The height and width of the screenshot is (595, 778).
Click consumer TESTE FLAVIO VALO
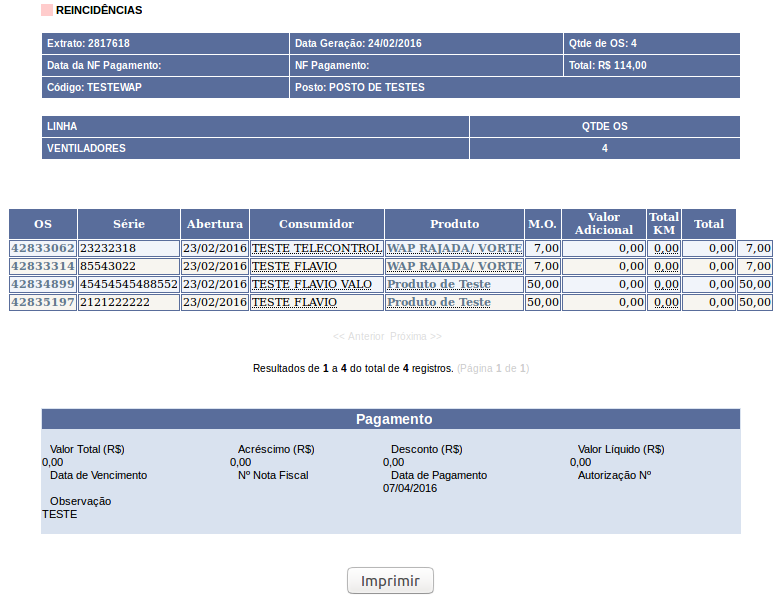312,284
